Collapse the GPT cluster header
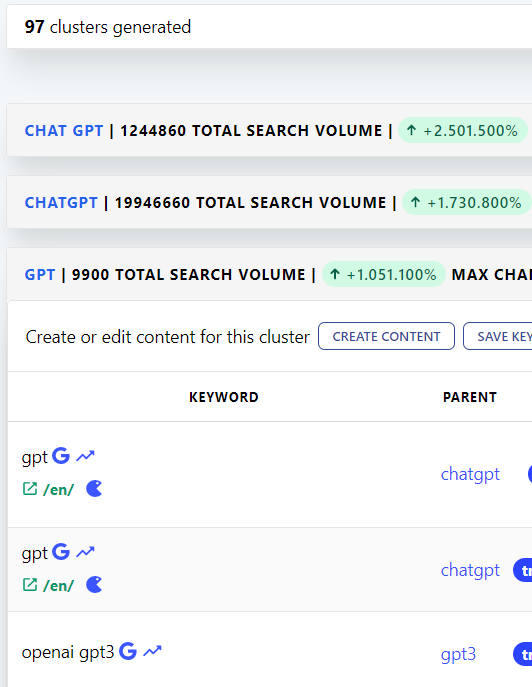The height and width of the screenshot is (687, 532). (270, 275)
